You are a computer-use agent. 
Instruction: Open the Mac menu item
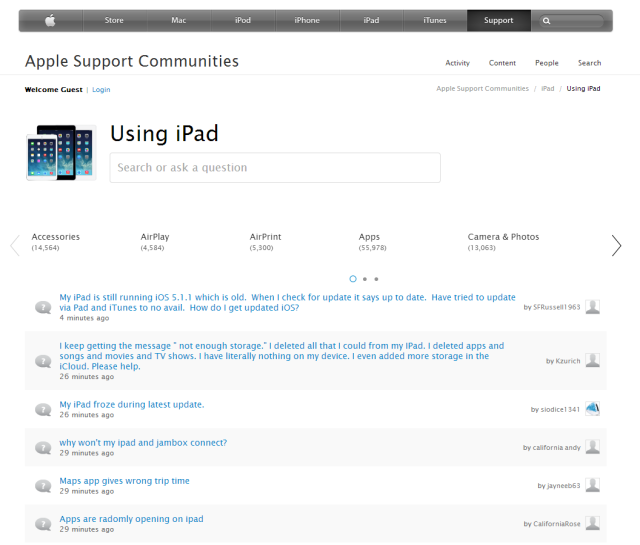[x=179, y=20]
